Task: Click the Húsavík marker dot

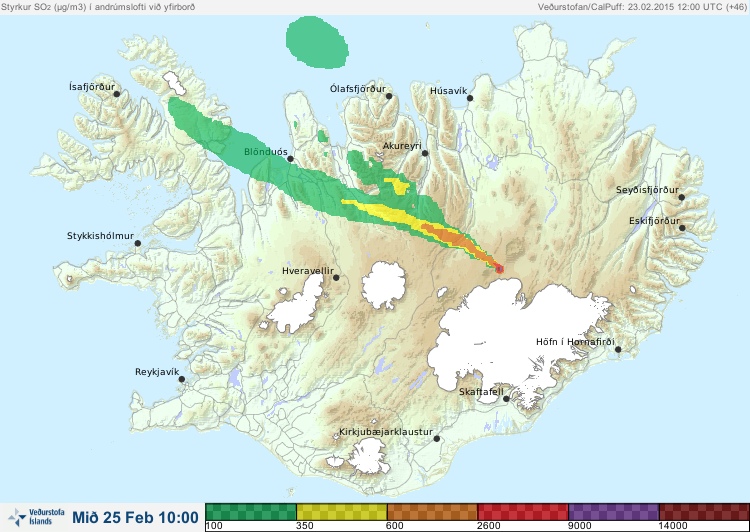Action: [x=470, y=98]
